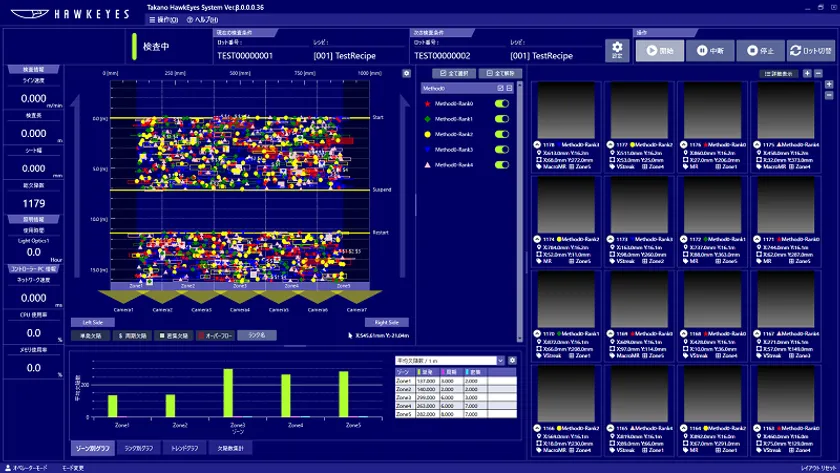This screenshot has width=840, height=473.
Task: Click the plus icon beside 詳細表示
Action: click(808, 73)
